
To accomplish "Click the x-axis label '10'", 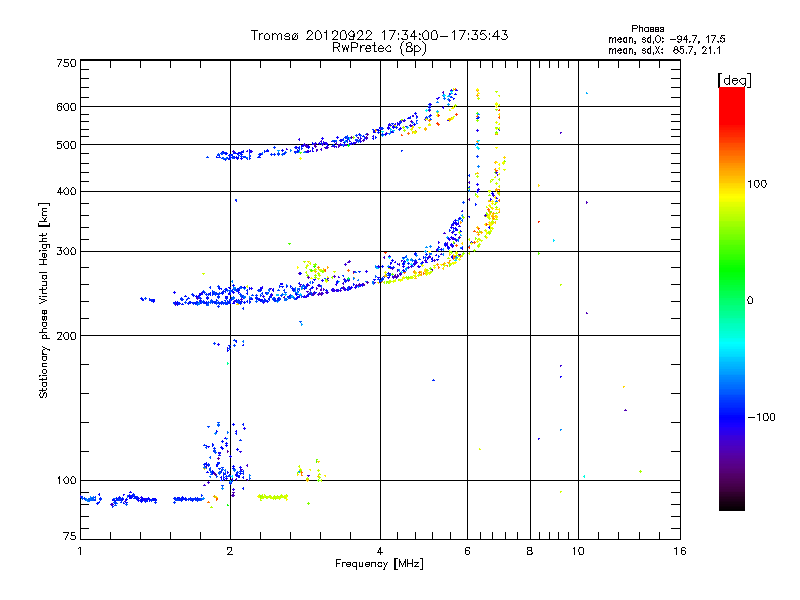I will point(578,551).
